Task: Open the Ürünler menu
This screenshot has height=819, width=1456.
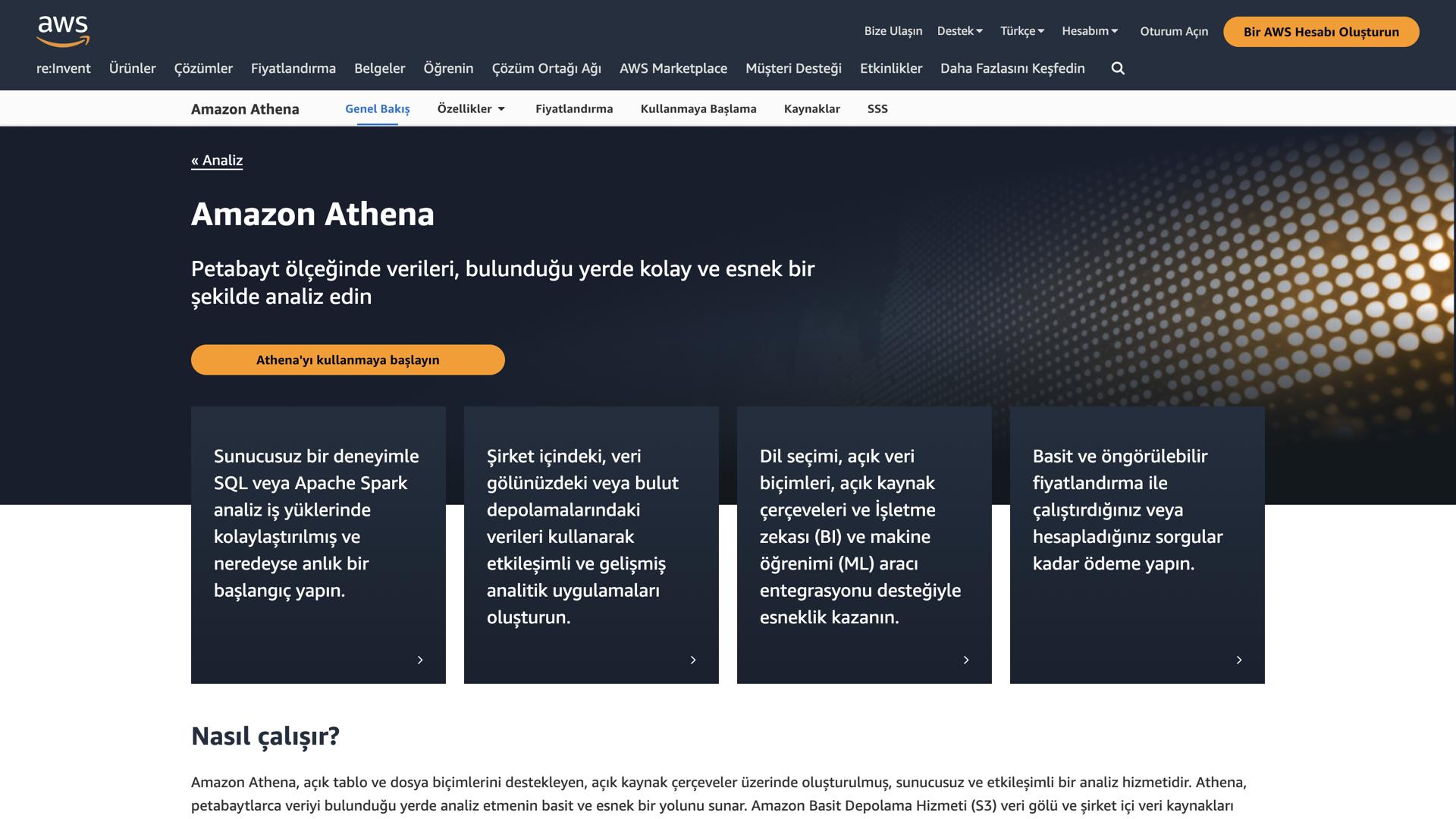Action: click(x=133, y=68)
